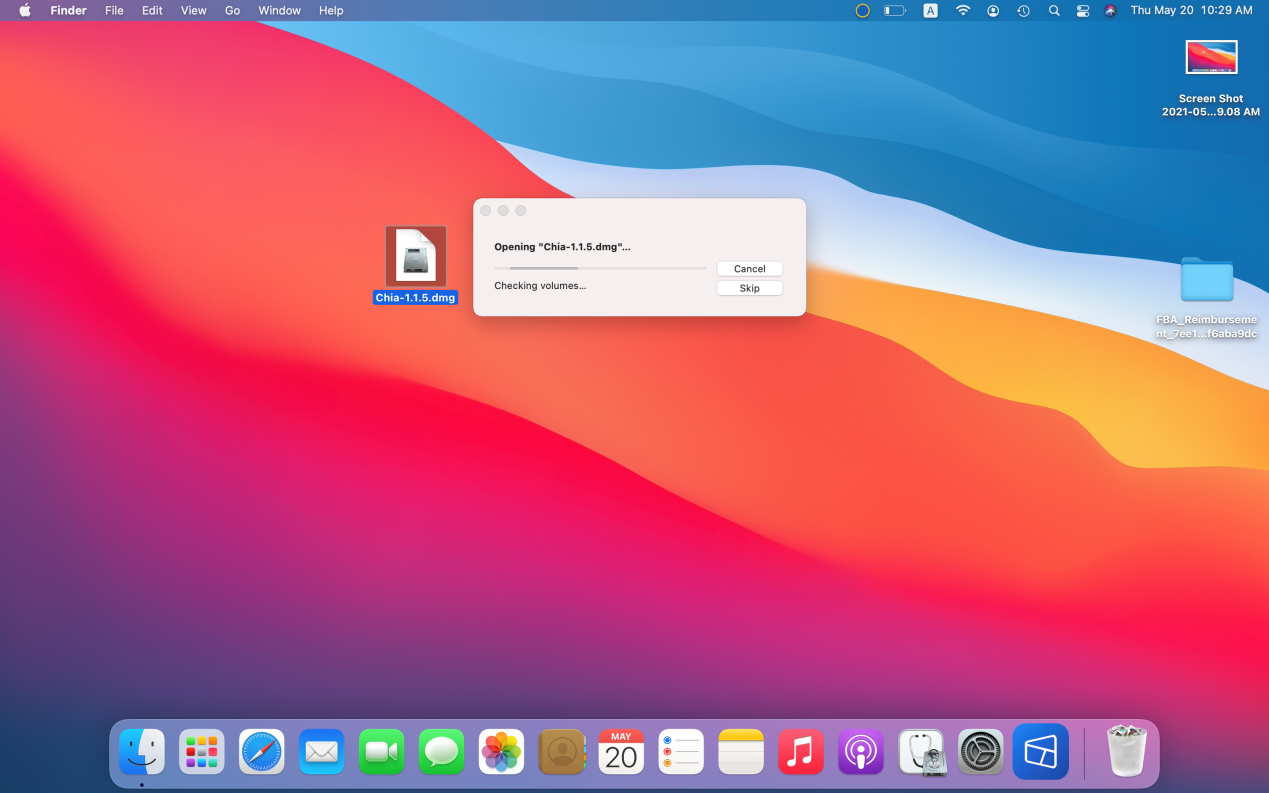Viewport: 1269px width, 793px height.
Task: Open the Podcasts app in the Dock
Action: pos(861,751)
